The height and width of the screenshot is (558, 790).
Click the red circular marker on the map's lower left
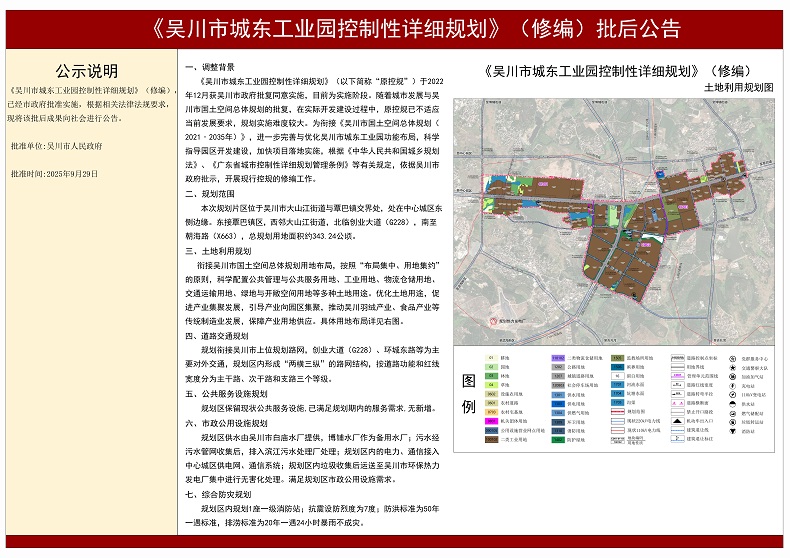click(x=494, y=320)
